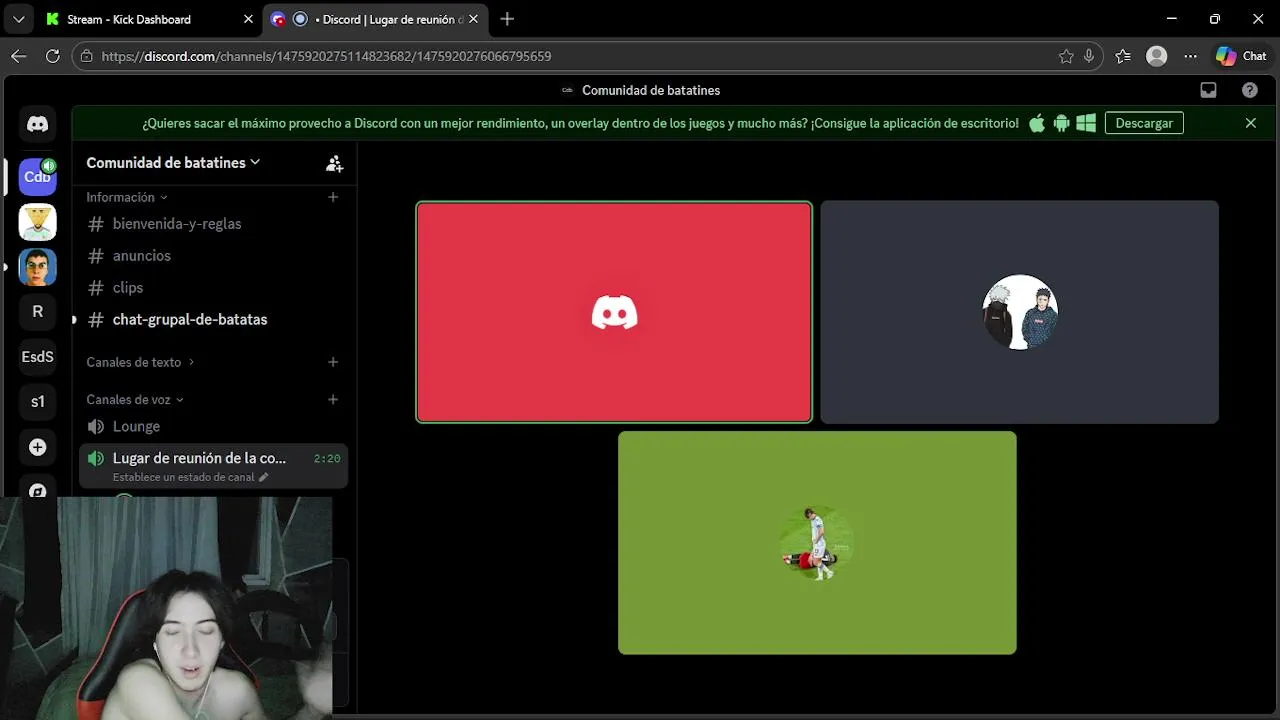The image size is (1280, 720).
Task: Open the s1 server
Action: [x=37, y=402]
